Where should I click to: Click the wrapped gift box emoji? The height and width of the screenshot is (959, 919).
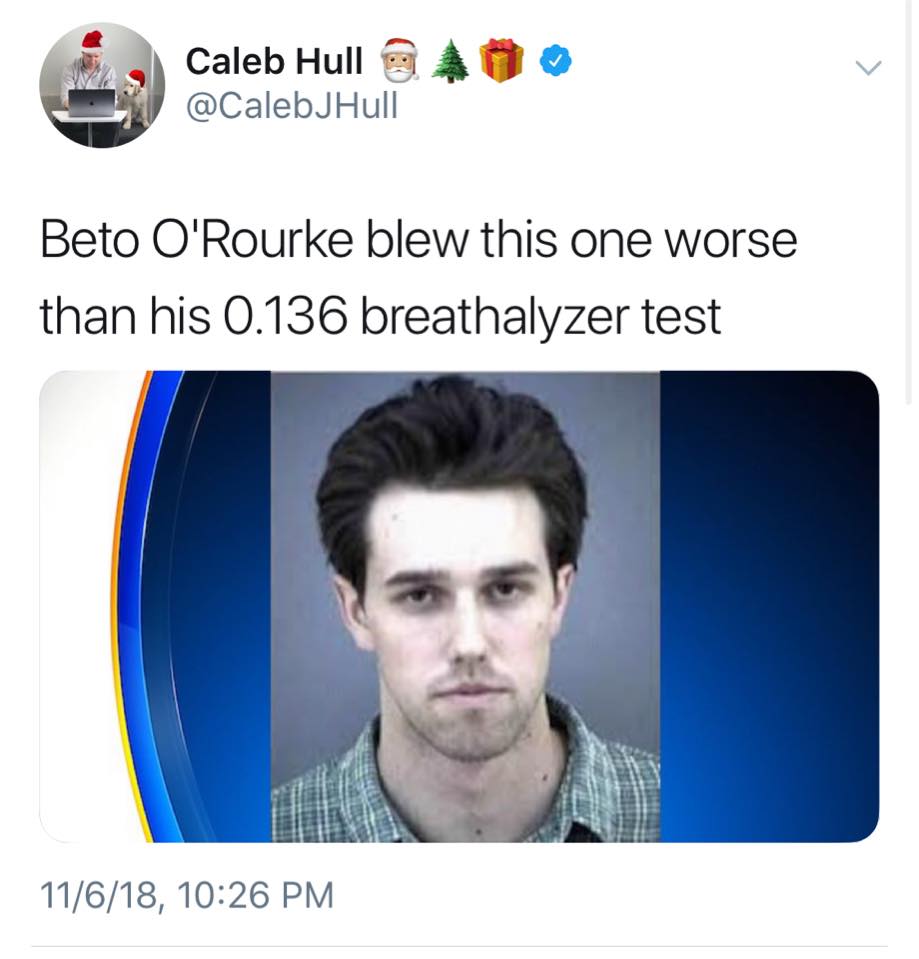(501, 60)
